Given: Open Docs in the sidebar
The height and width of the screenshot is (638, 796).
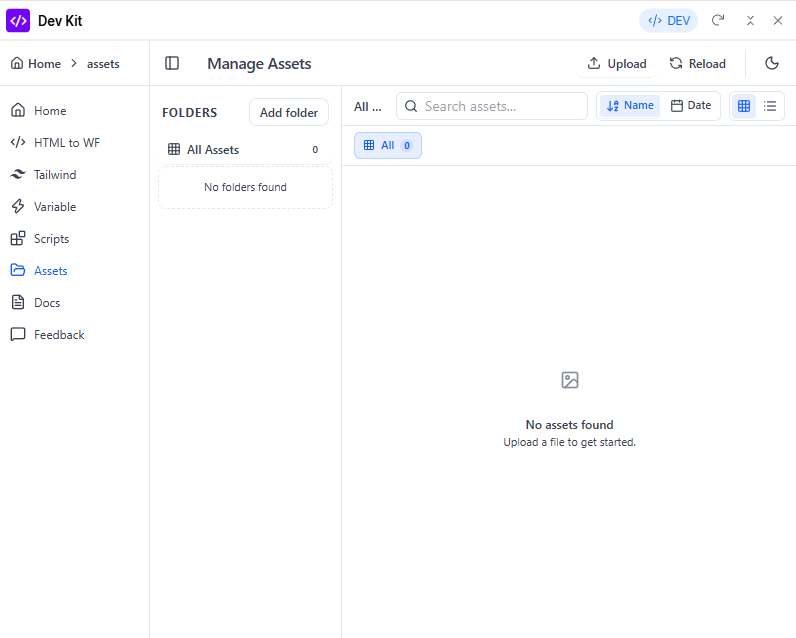Looking at the screenshot, I should click(36, 303).
